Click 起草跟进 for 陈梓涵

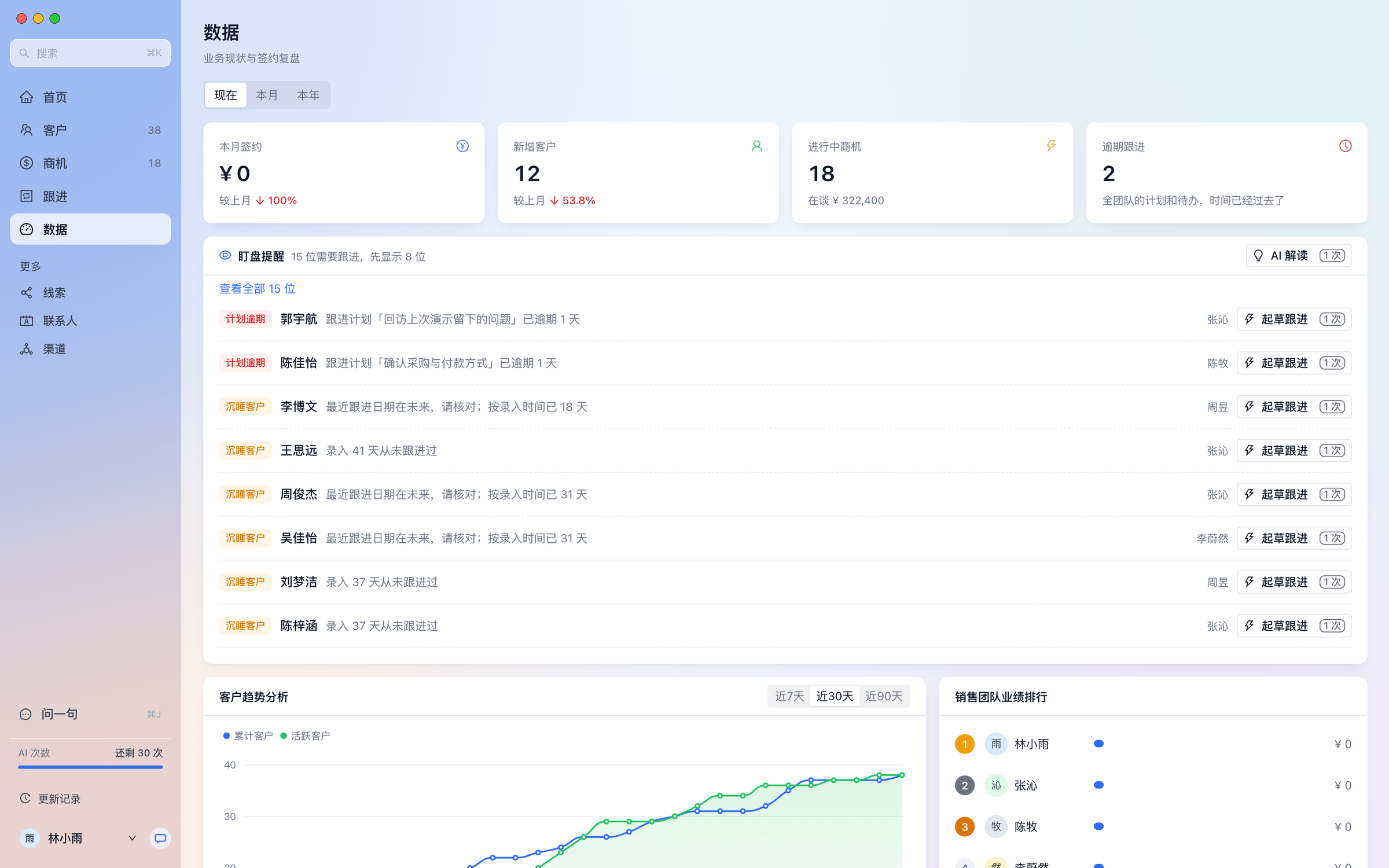pyautogui.click(x=1294, y=626)
